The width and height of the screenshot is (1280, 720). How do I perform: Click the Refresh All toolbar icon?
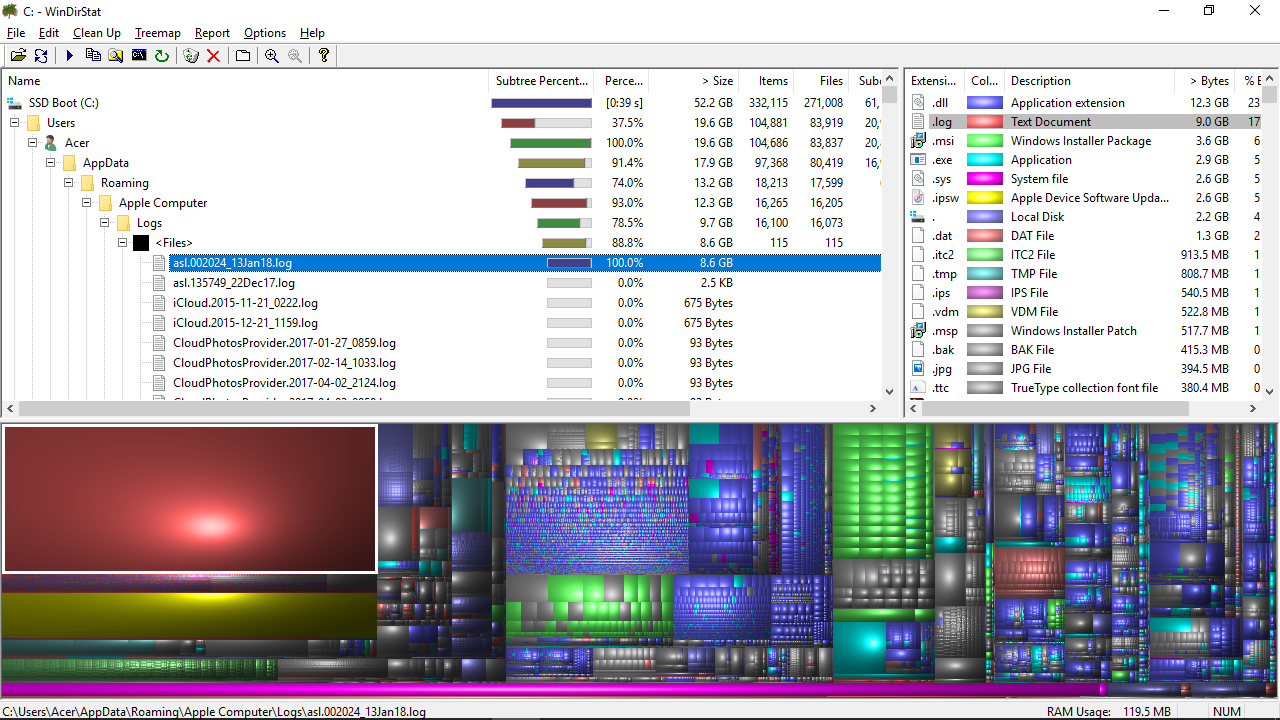click(41, 56)
